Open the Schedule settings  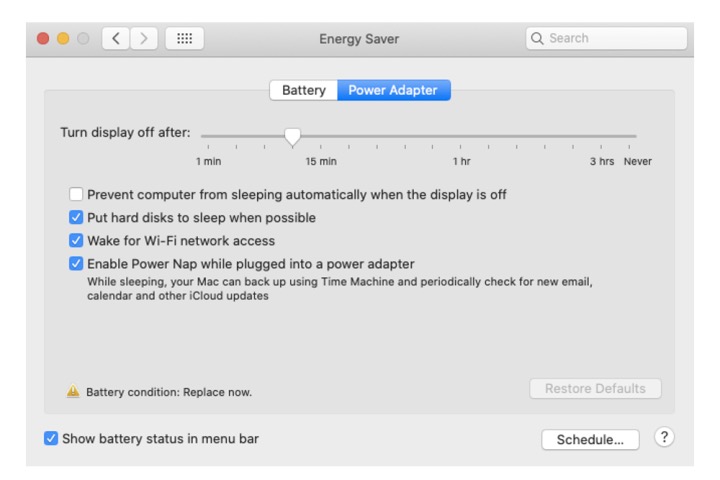click(x=590, y=440)
